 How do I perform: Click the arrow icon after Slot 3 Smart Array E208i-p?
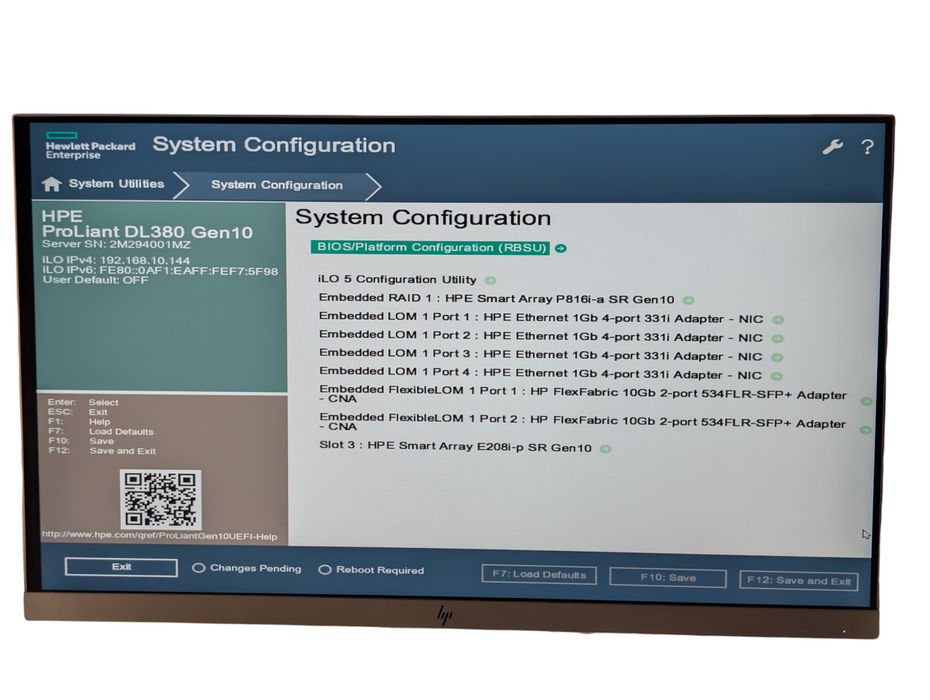(x=605, y=449)
